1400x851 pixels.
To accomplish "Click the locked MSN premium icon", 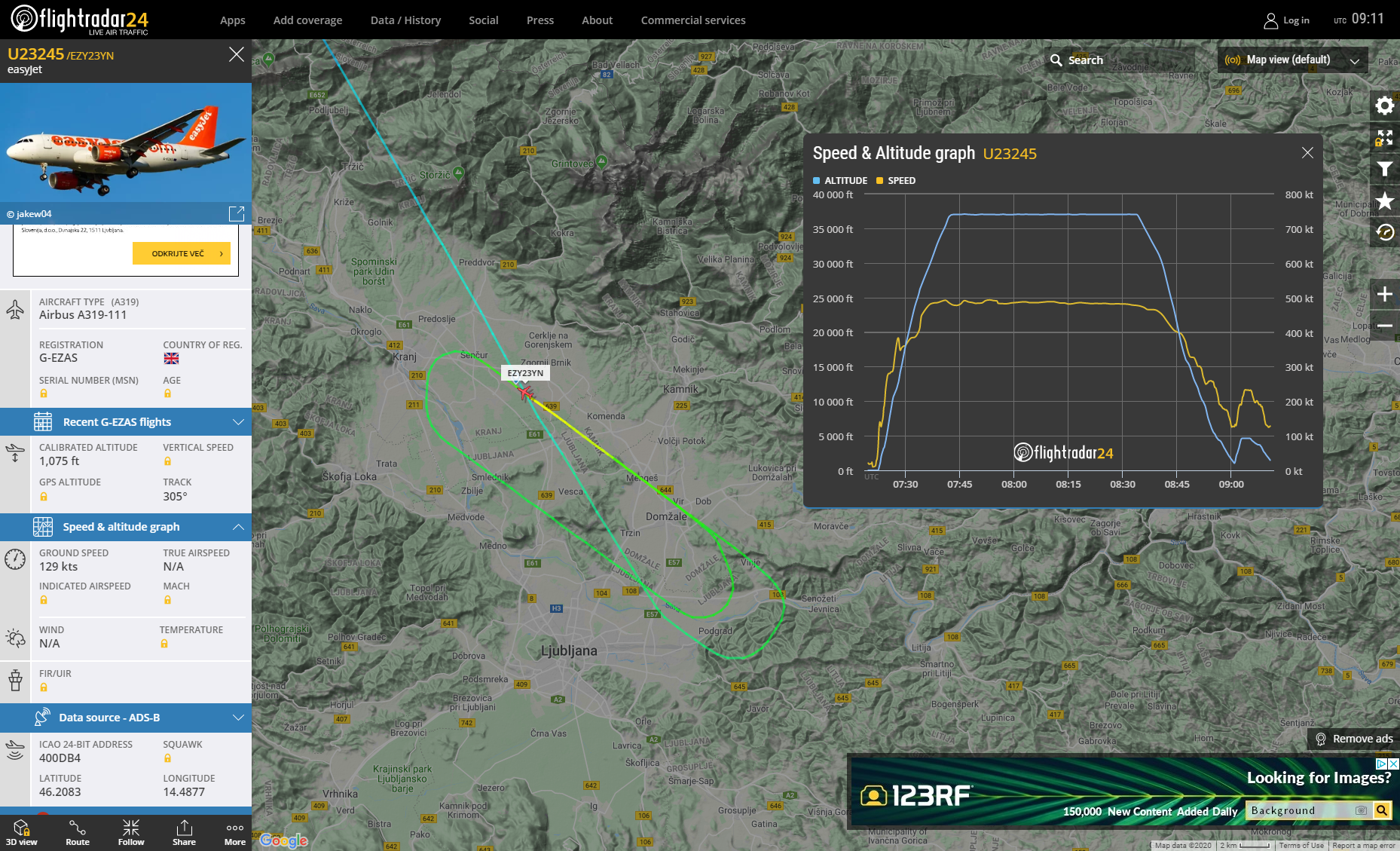I will [x=44, y=393].
